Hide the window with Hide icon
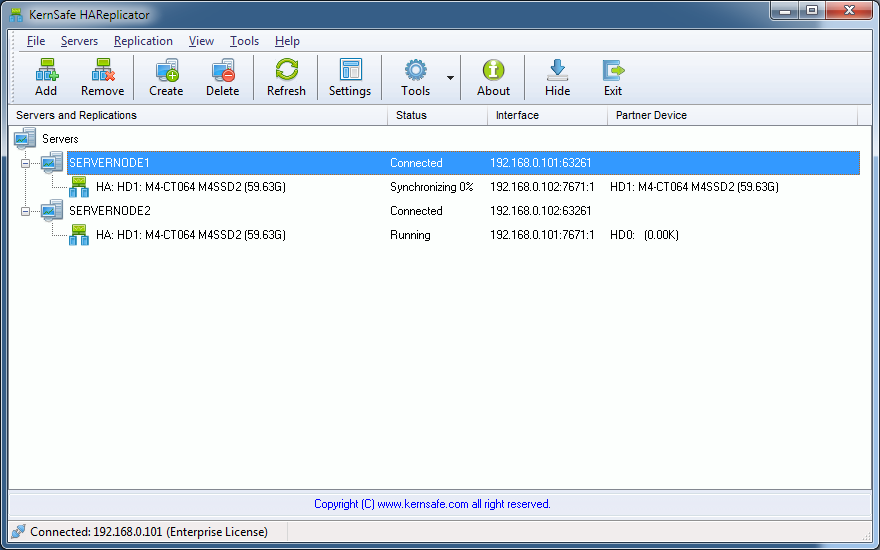 pyautogui.click(x=557, y=70)
